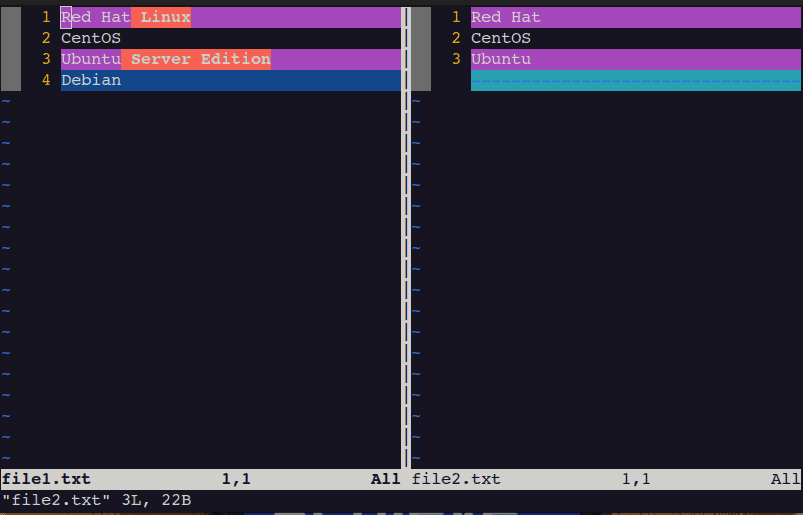This screenshot has width=803, height=515.
Task: Click the gray fold column in right pane
Action: (x=421, y=49)
